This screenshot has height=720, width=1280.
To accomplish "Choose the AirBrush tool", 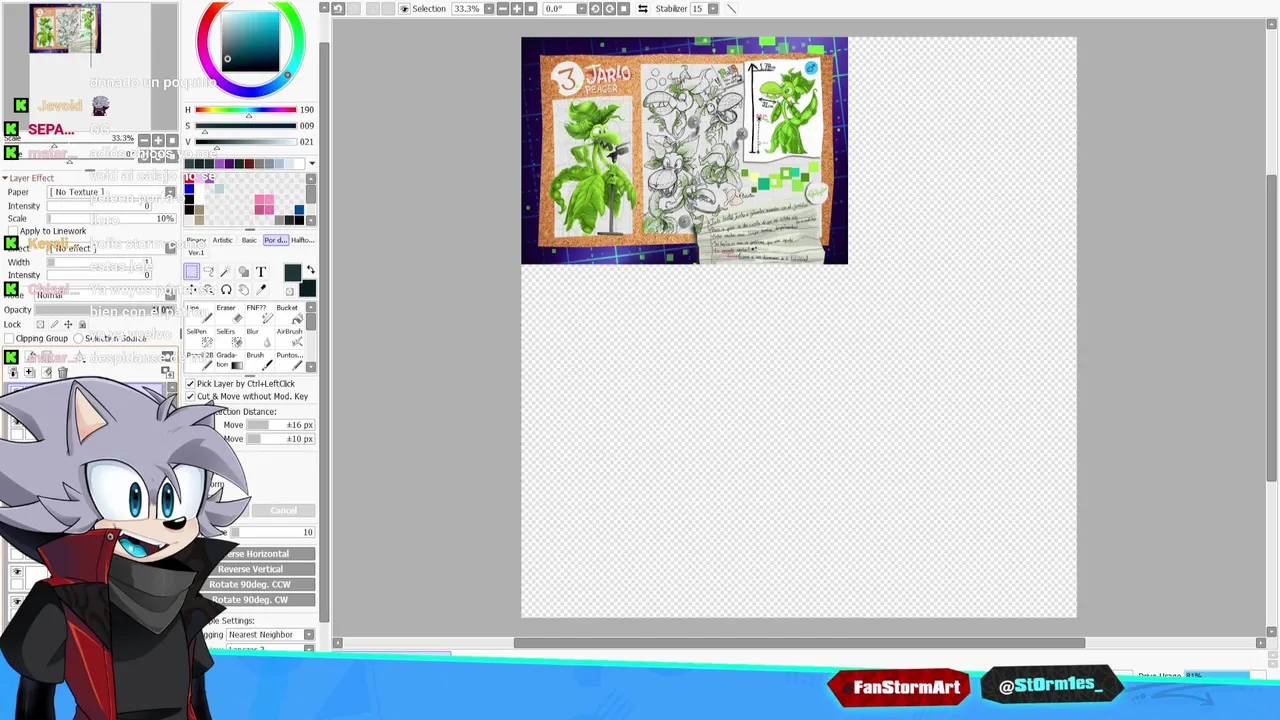I will coord(289,338).
